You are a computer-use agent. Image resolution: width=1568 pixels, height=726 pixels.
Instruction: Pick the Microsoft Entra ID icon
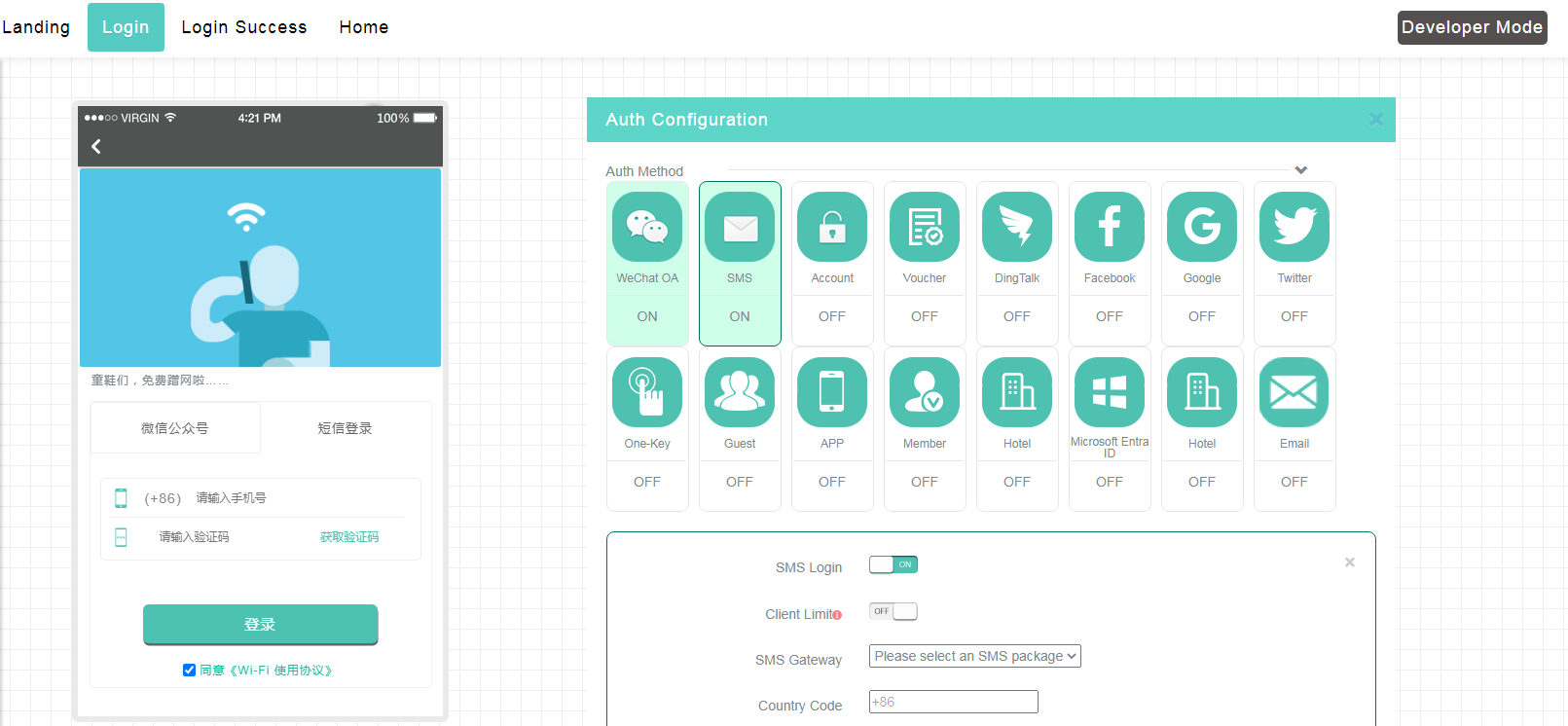(x=1110, y=392)
